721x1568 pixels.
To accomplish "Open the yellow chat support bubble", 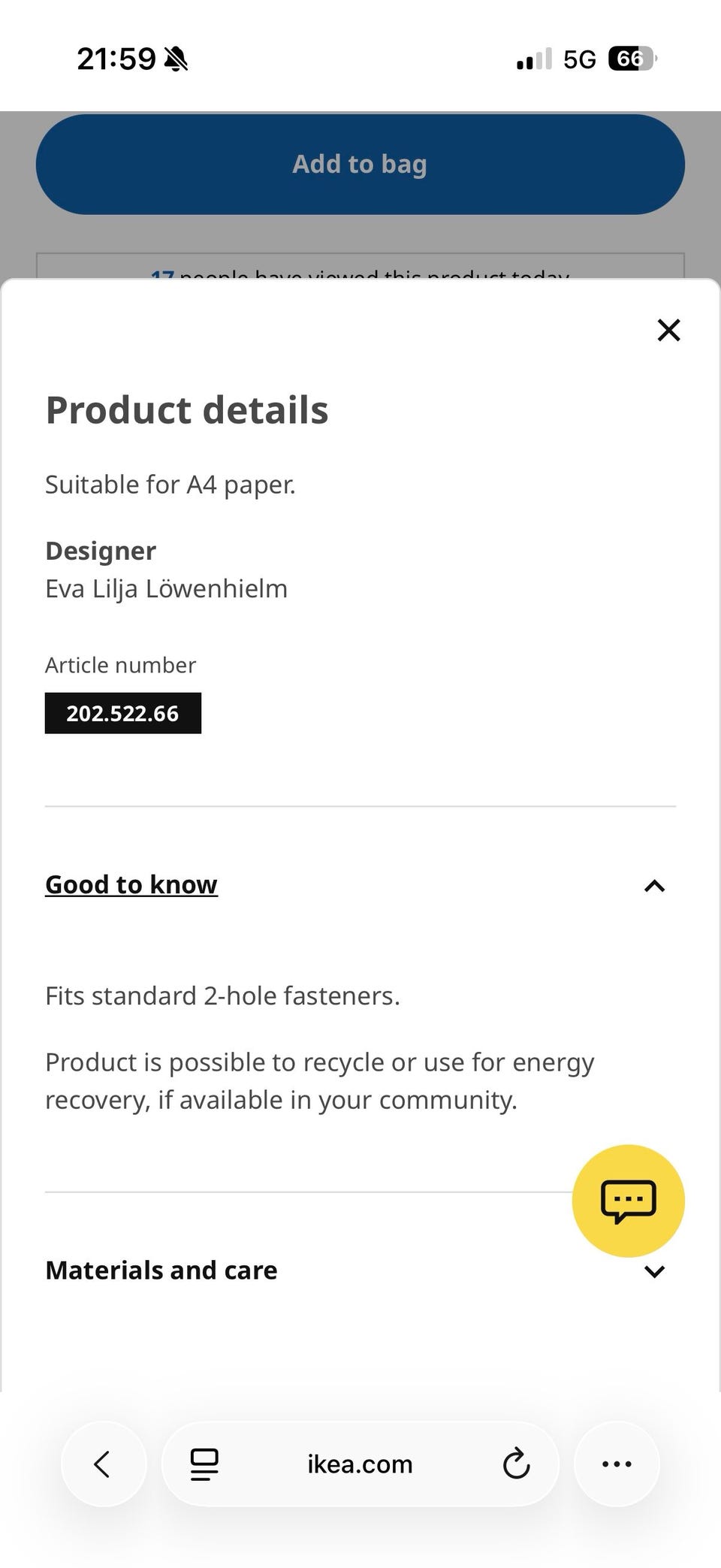I will [628, 1200].
